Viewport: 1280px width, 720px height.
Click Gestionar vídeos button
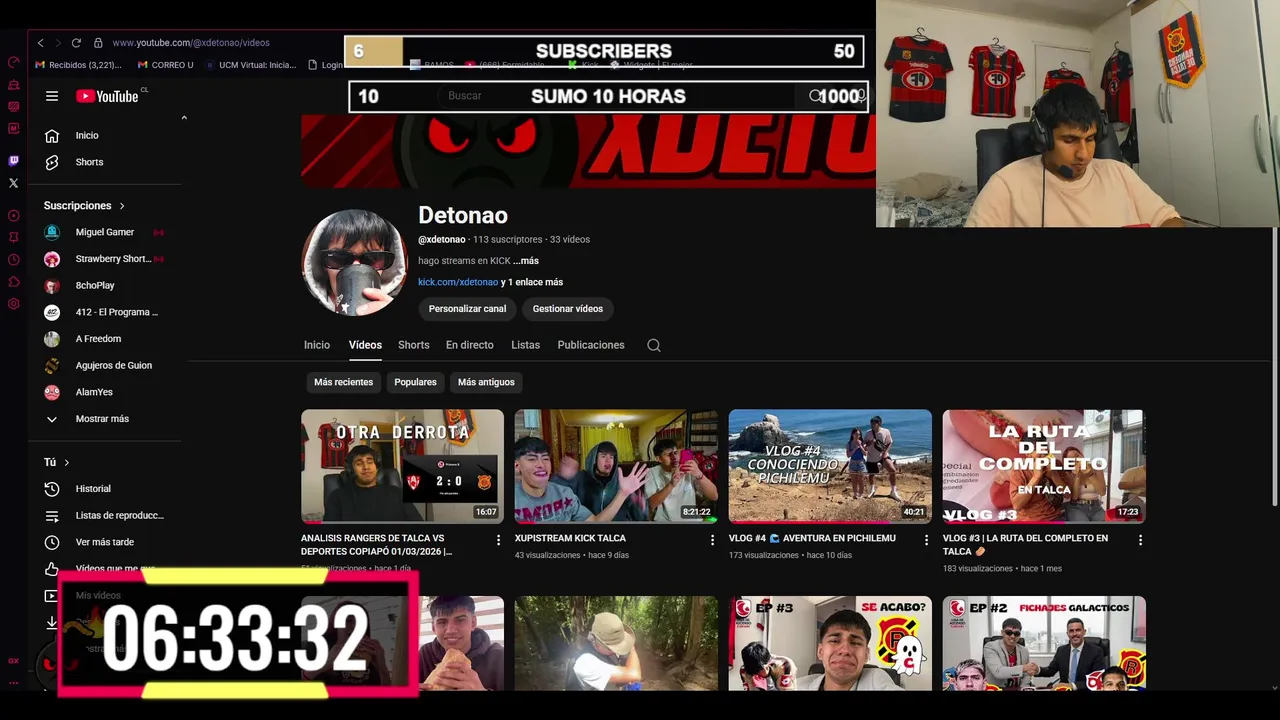(567, 309)
